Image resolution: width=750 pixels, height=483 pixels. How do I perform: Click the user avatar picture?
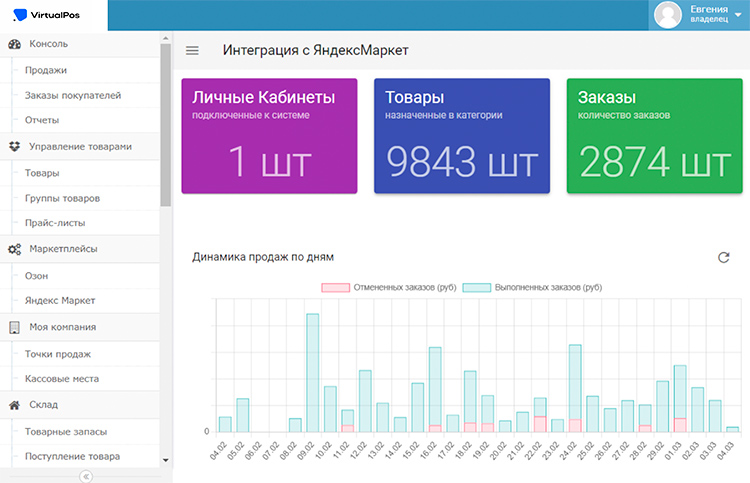[668, 14]
